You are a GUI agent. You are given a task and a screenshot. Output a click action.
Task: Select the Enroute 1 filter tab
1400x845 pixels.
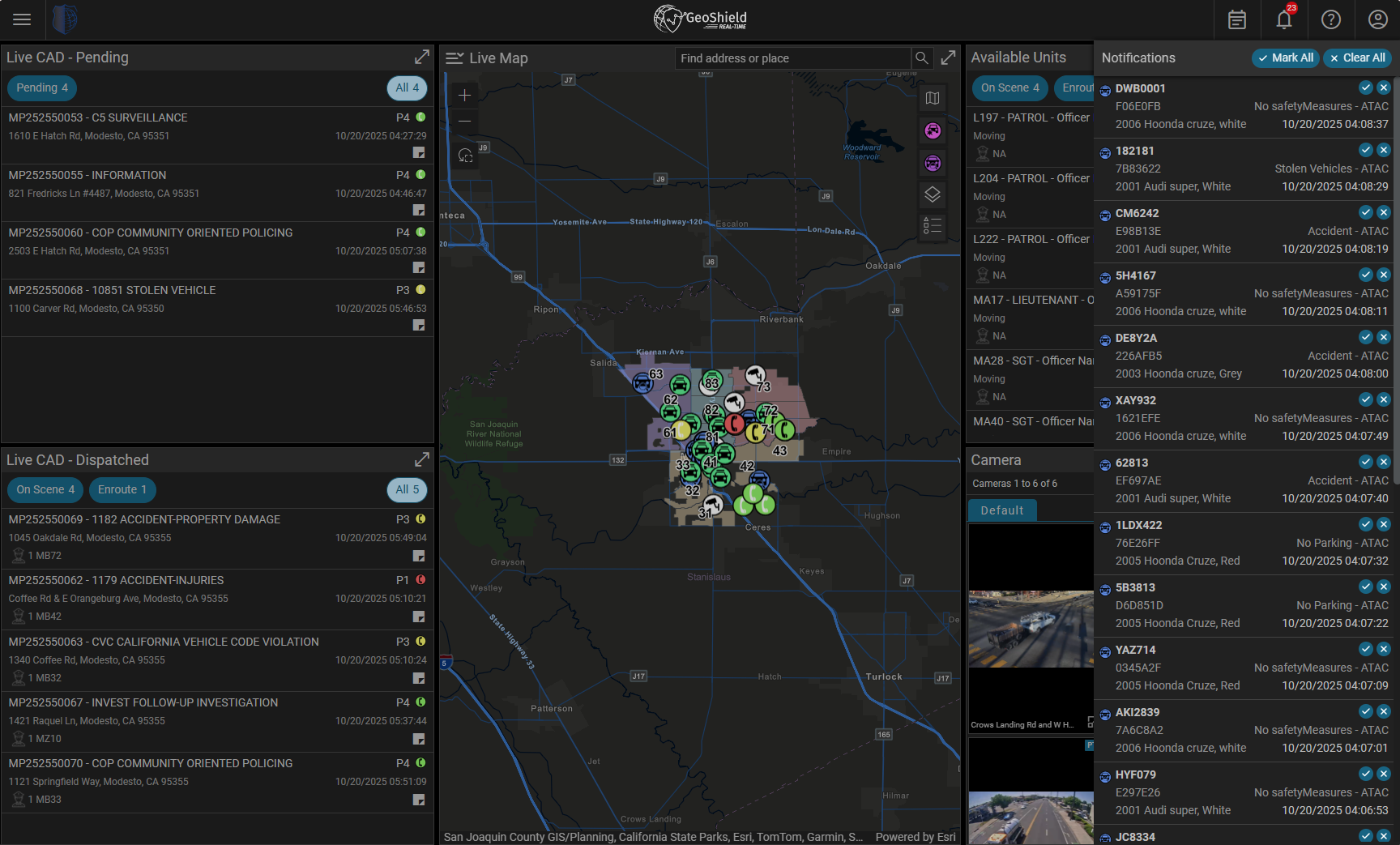[x=122, y=489]
